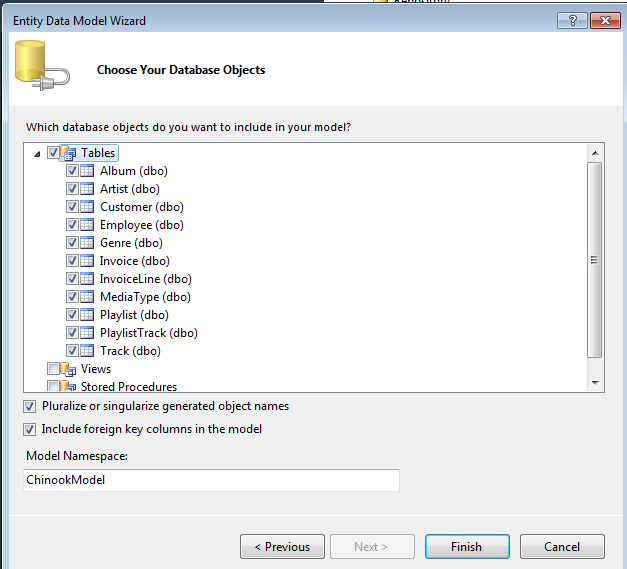
Task: Go back with the Previous button
Action: coord(282,546)
